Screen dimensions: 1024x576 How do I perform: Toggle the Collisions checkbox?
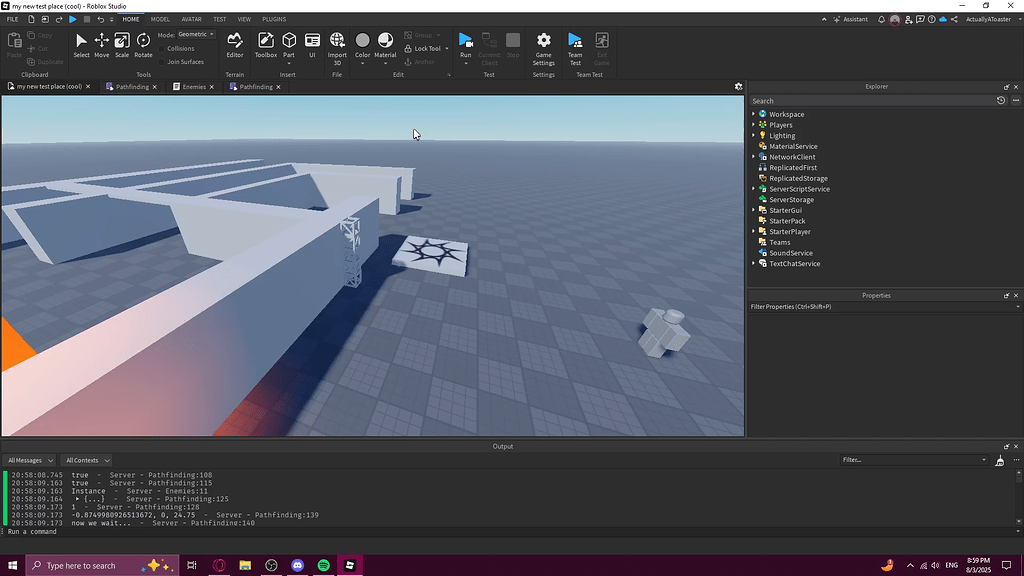pos(162,48)
